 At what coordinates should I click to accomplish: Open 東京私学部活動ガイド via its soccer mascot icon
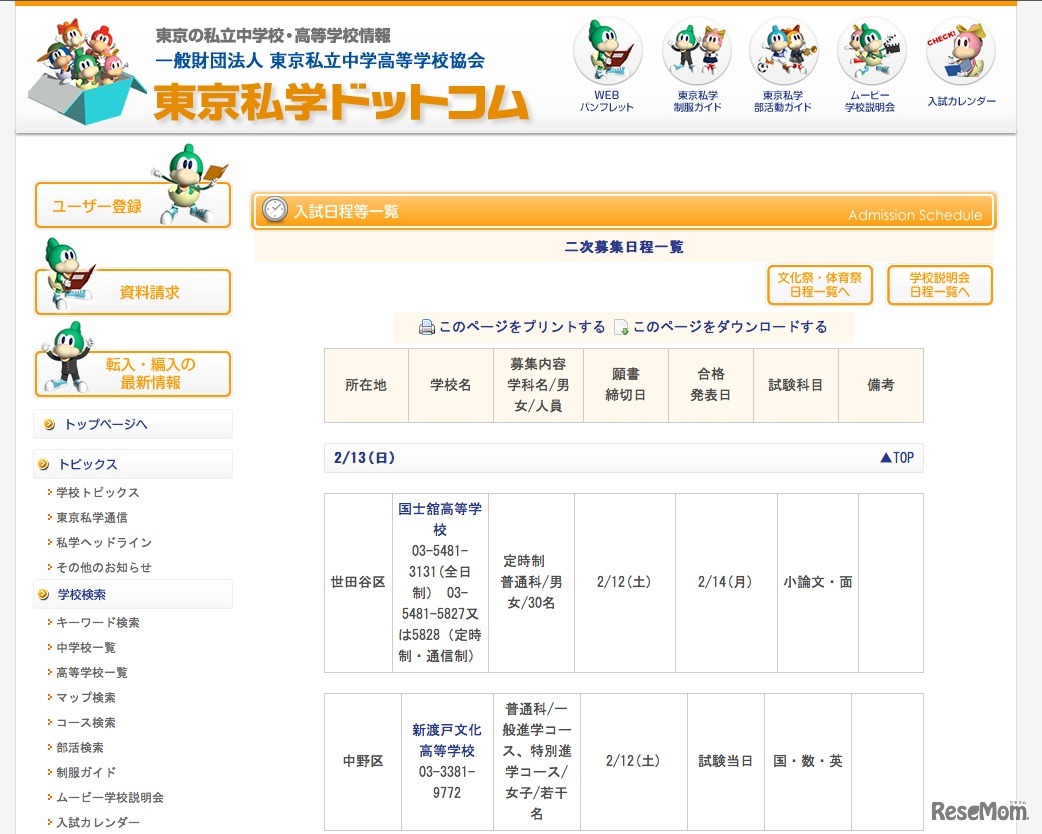tap(783, 50)
